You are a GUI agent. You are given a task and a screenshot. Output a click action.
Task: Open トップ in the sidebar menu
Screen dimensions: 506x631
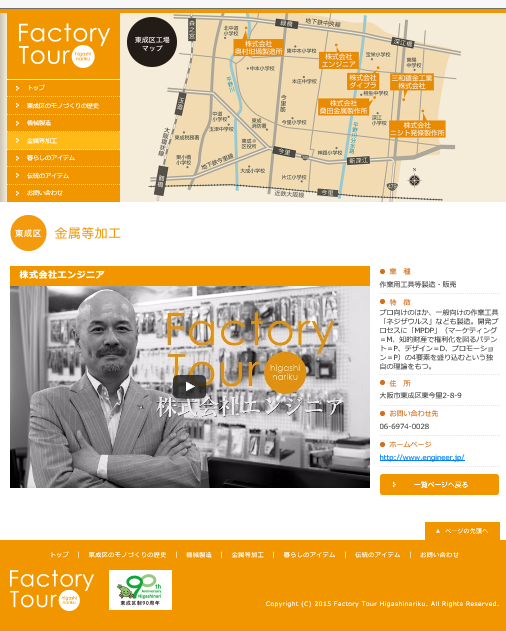tap(63, 88)
